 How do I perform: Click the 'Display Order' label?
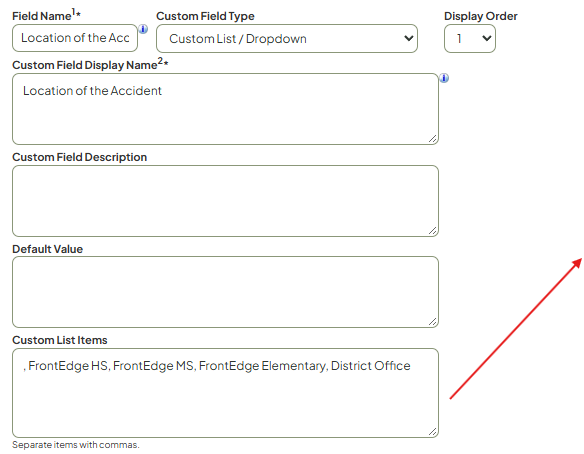(x=480, y=16)
